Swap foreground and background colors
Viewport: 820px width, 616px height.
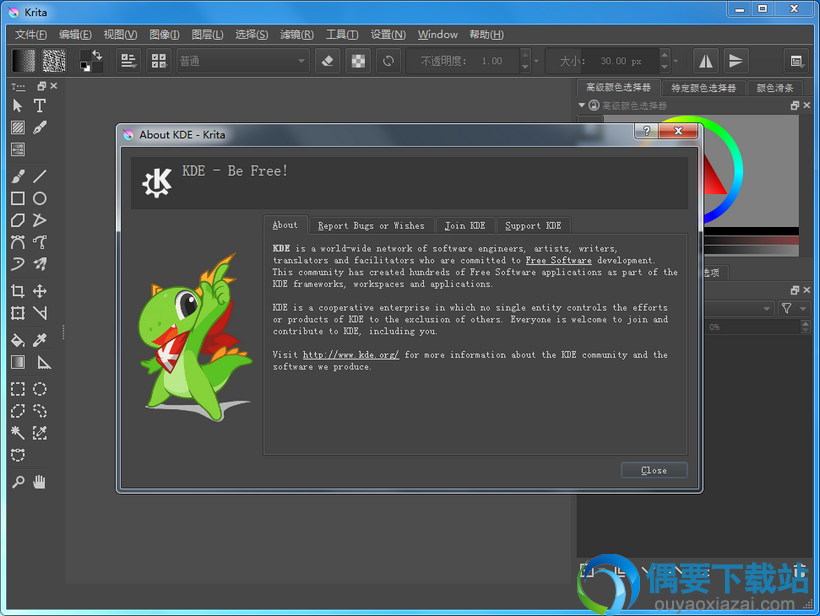point(97,54)
